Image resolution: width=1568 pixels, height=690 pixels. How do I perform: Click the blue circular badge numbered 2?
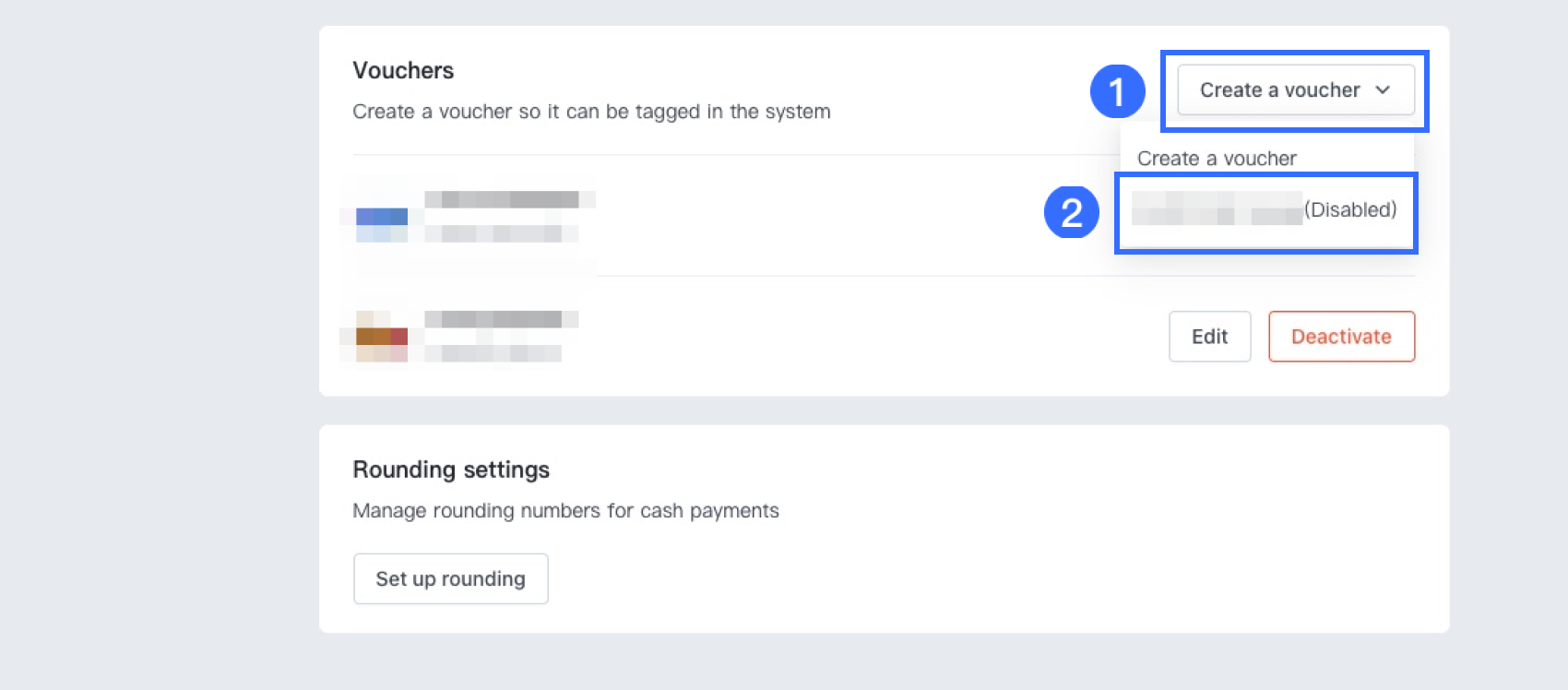[1070, 214]
